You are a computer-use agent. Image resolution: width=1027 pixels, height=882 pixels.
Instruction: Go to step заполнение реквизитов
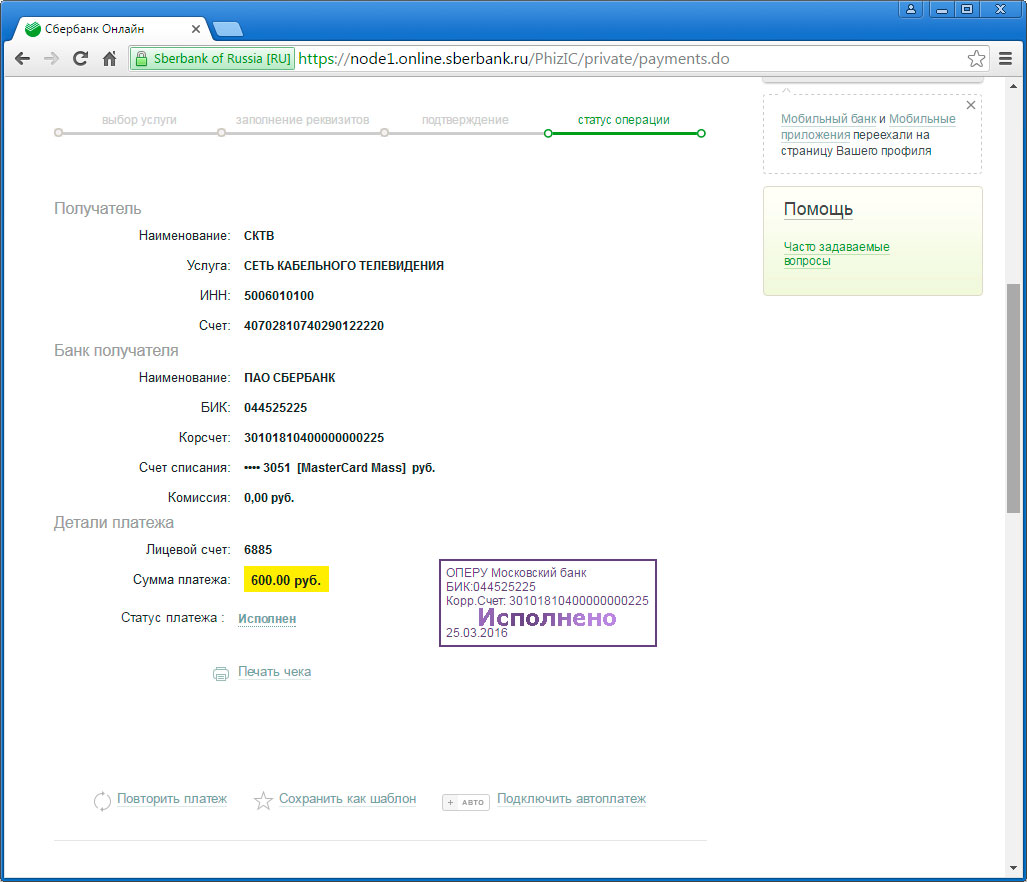[303, 120]
